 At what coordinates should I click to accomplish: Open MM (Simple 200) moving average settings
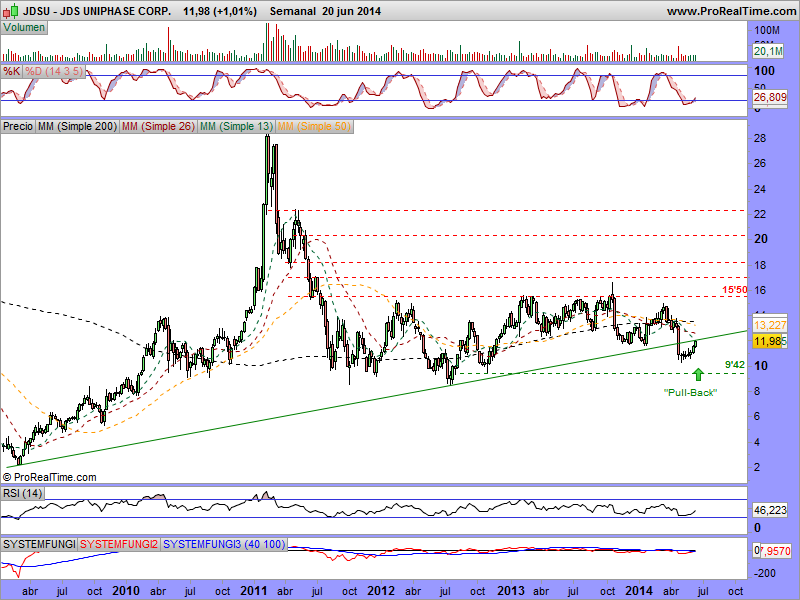click(77, 126)
